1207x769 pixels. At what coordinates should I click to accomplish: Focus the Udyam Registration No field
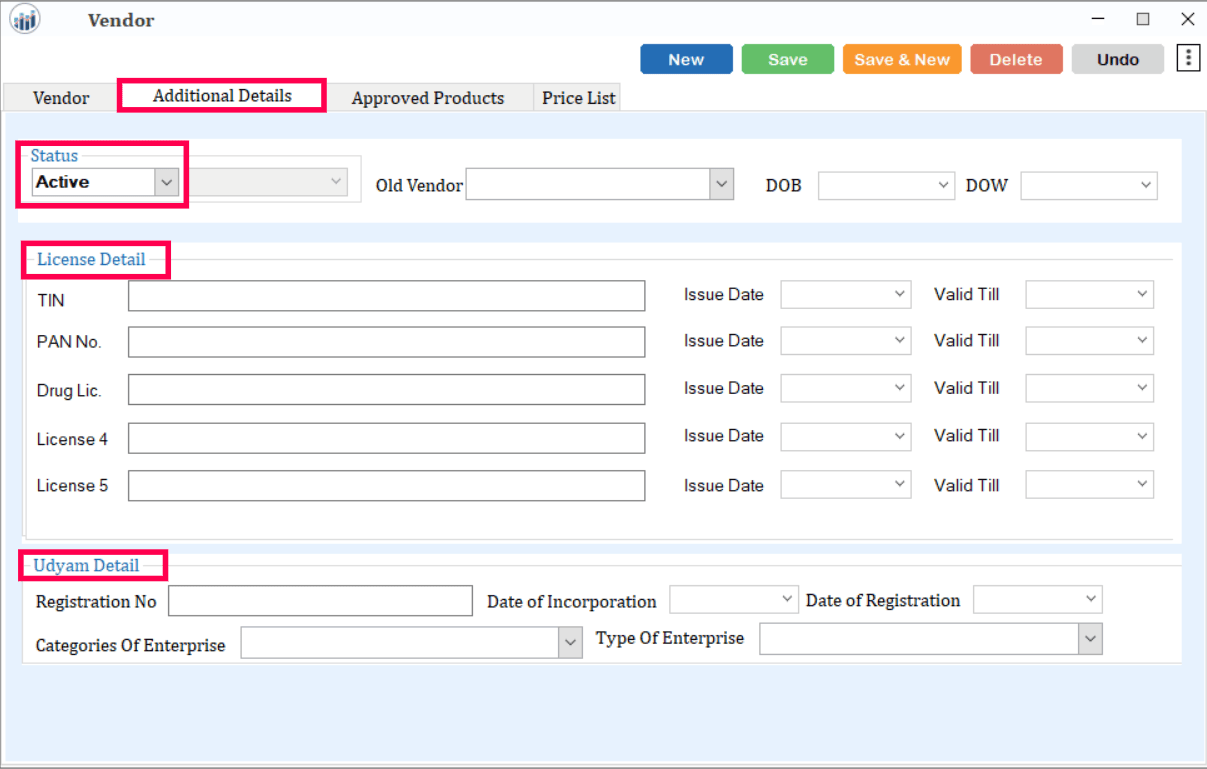pyautogui.click(x=320, y=601)
